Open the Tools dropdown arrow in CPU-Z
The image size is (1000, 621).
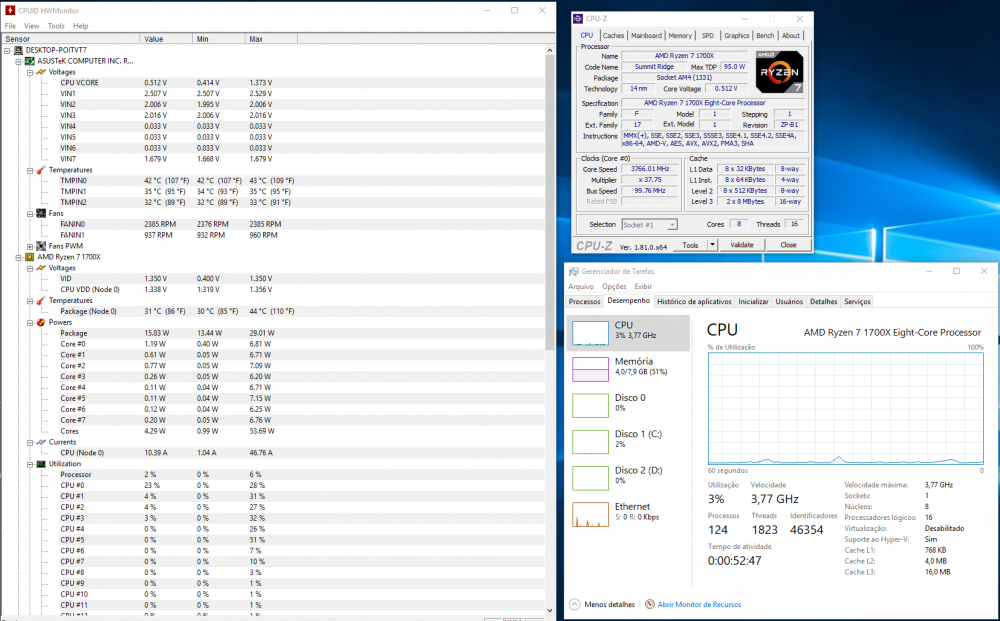(x=710, y=244)
